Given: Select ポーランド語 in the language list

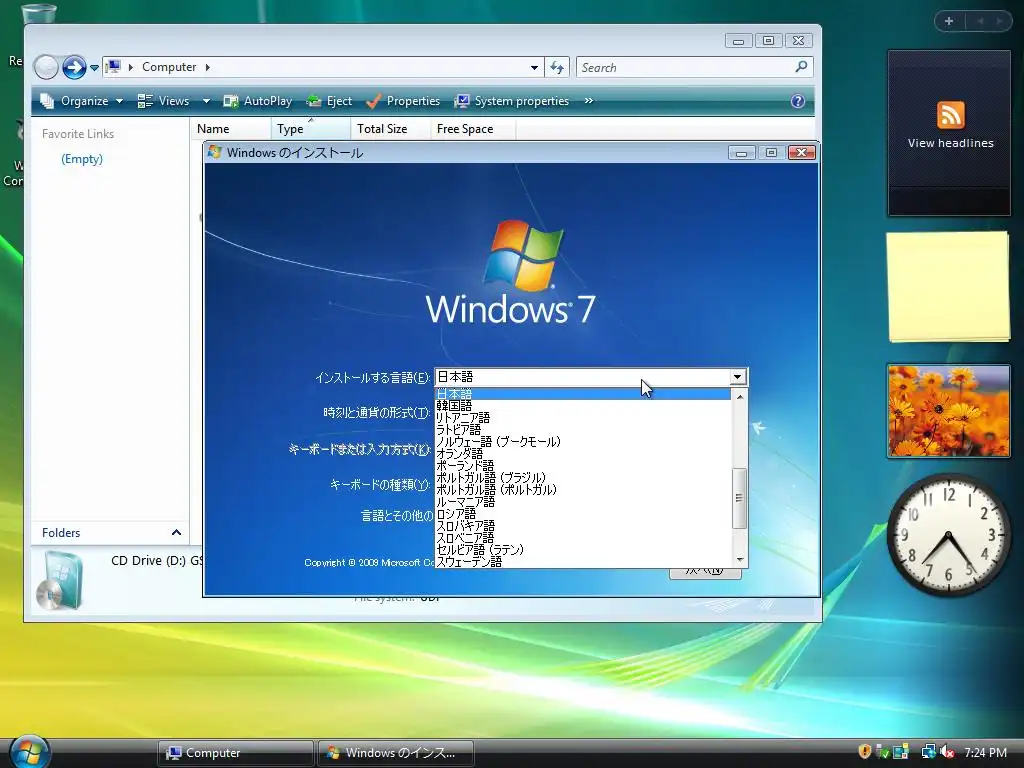Looking at the screenshot, I should point(583,466).
